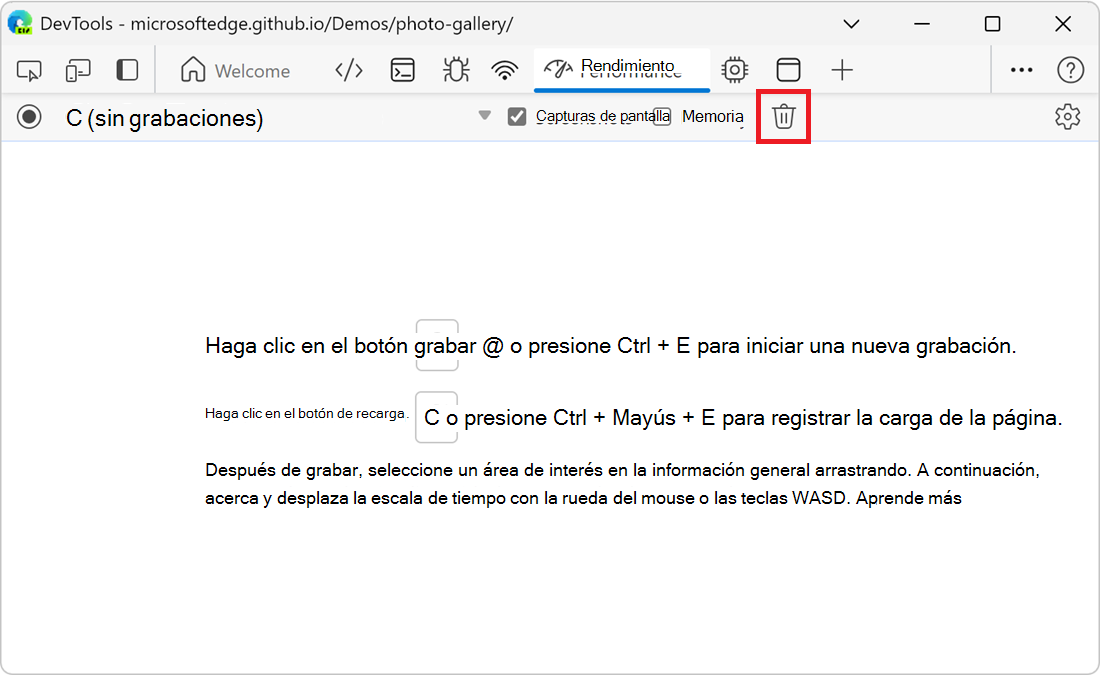Enable the Capturas de pantalla checkbox

pyautogui.click(x=517, y=116)
